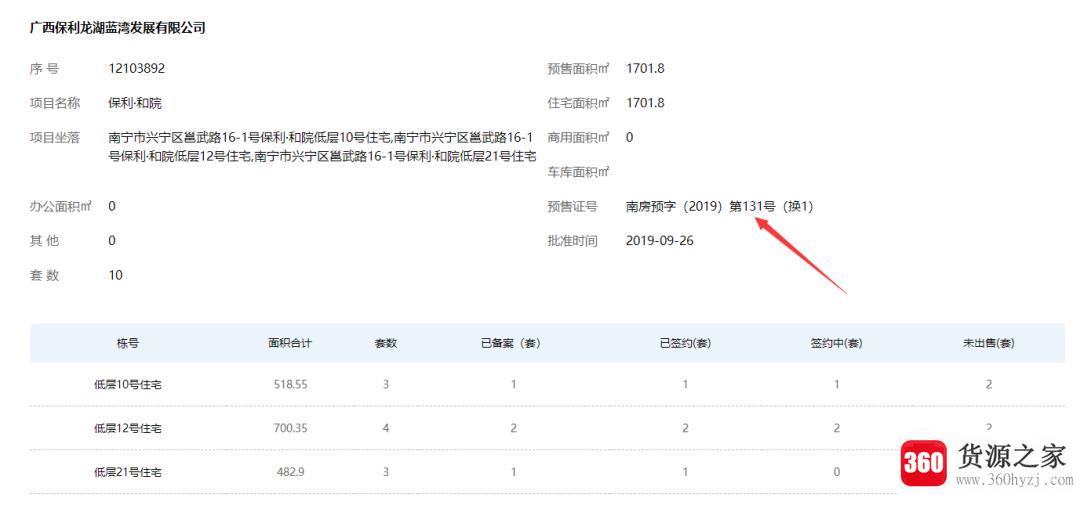Image resolution: width=1080 pixels, height=516 pixels.
Task: Select the 1701.8 value beside 住宅面积㎡
Action: pos(645,103)
